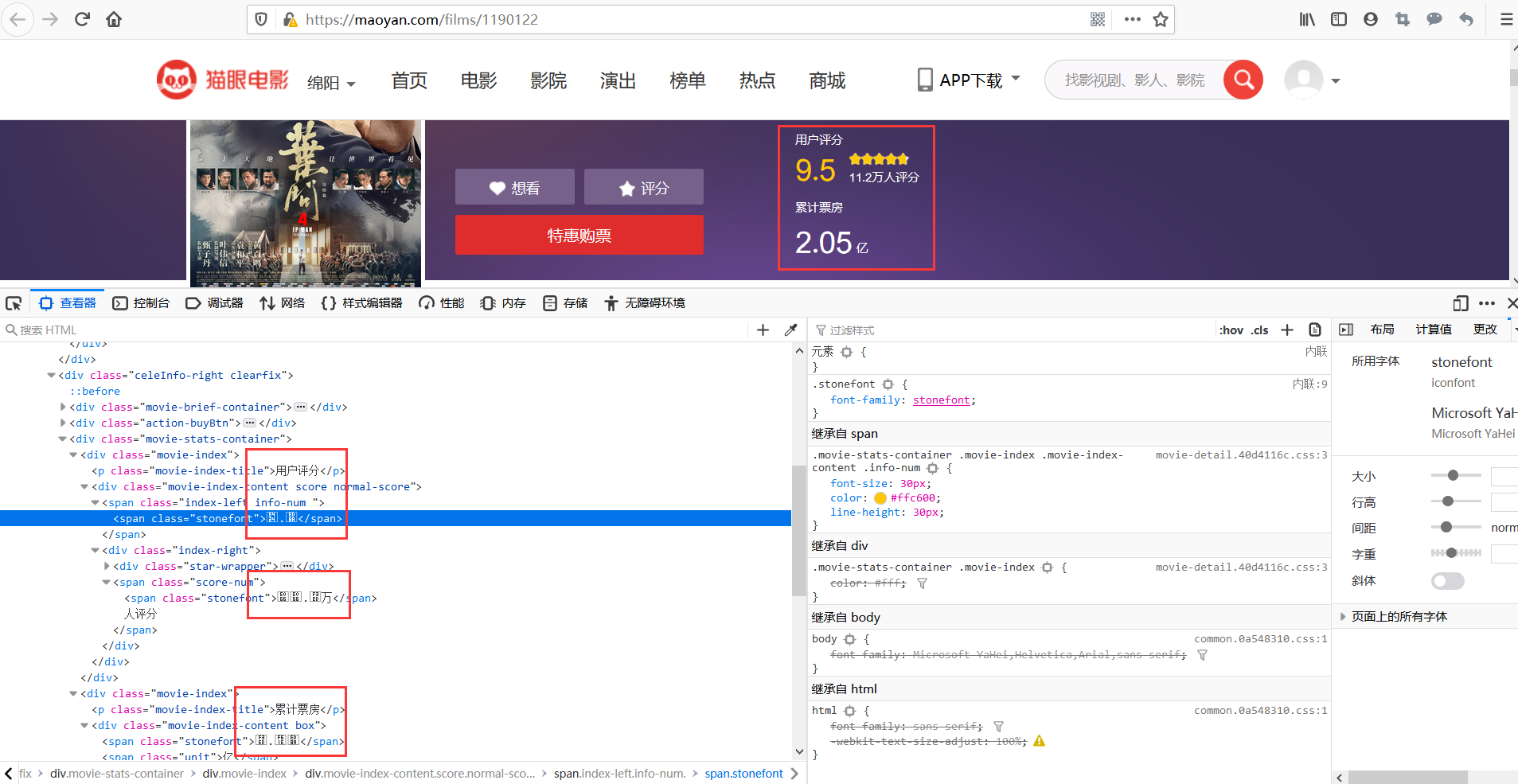Screen dimensions: 1518x784
Task: Click the filter styles funnel icon
Action: pos(820,330)
